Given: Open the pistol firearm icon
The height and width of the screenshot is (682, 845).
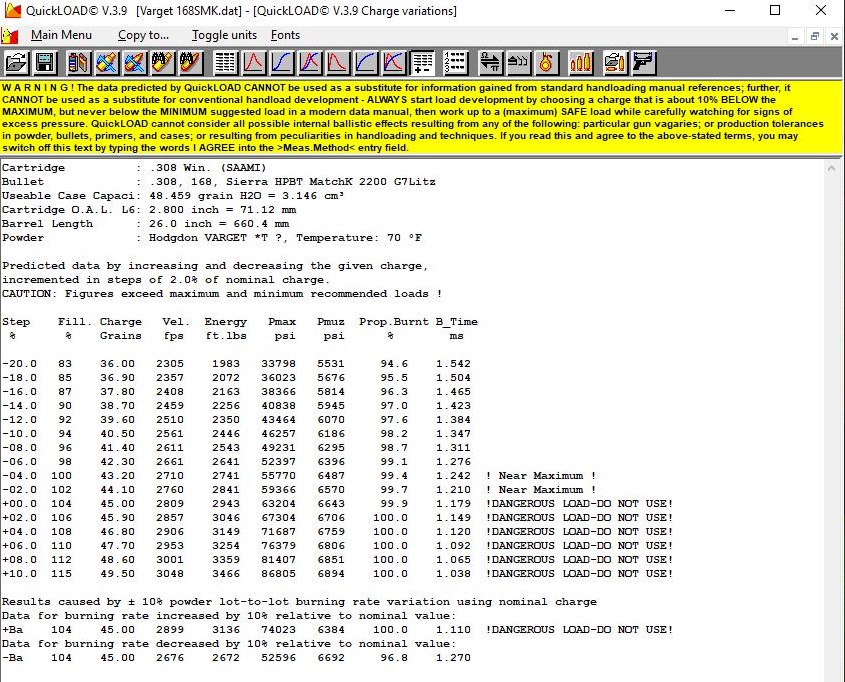Looking at the screenshot, I should tap(642, 63).
